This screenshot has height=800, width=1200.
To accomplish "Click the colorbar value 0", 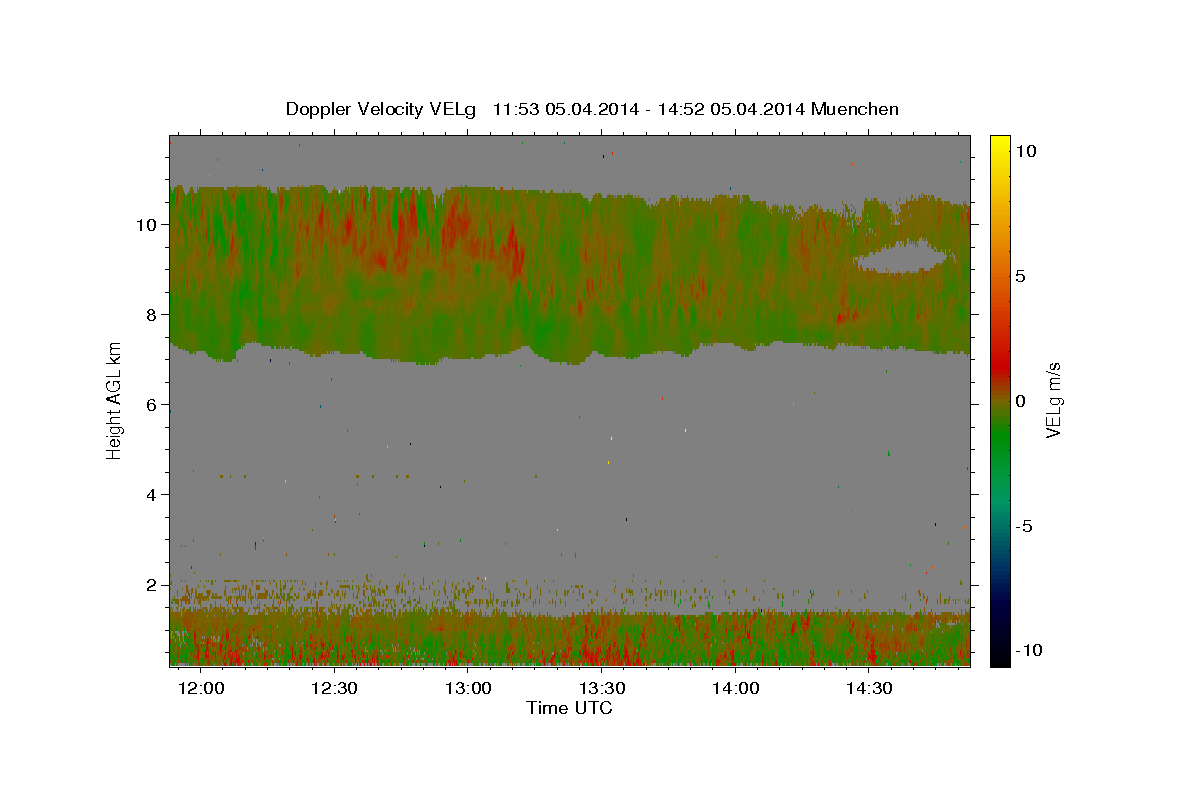I will [x=1021, y=401].
